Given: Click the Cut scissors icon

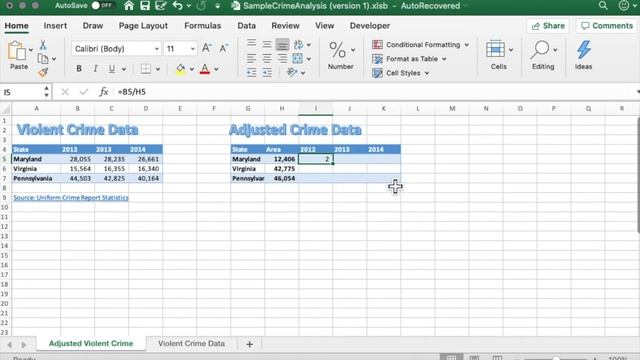Looking at the screenshot, I should [x=43, y=45].
